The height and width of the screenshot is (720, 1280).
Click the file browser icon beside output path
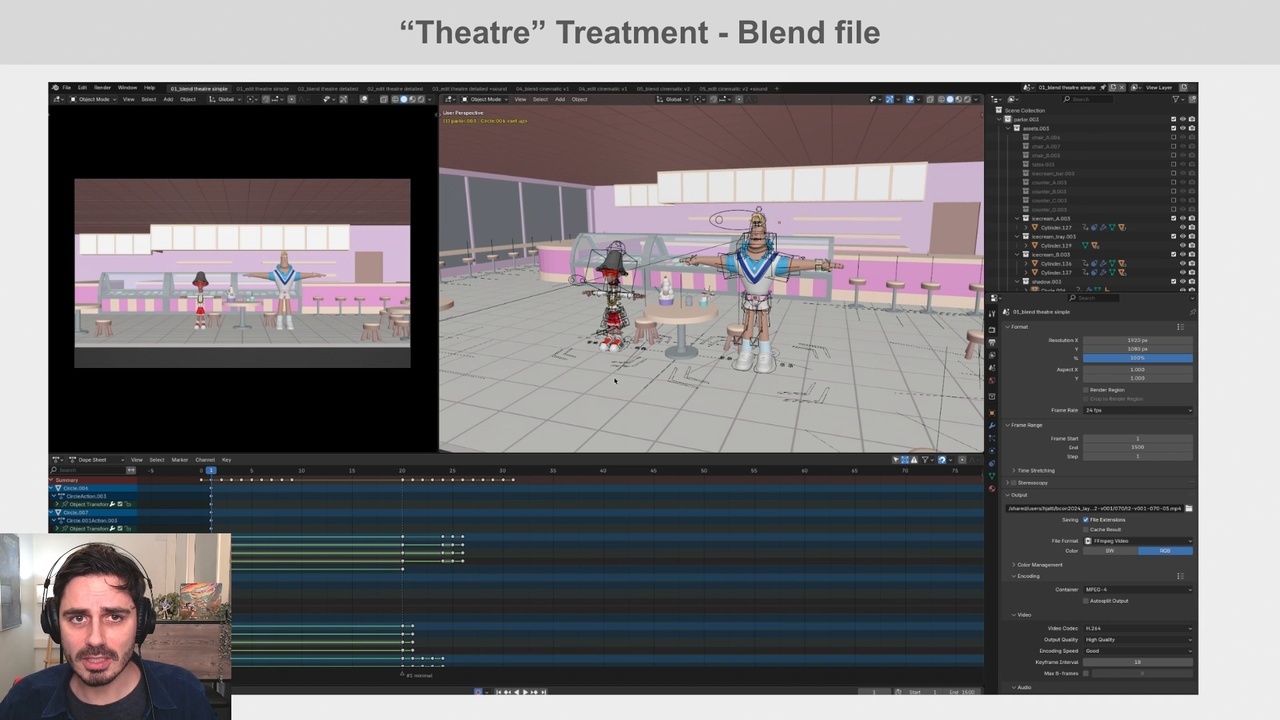1188,508
